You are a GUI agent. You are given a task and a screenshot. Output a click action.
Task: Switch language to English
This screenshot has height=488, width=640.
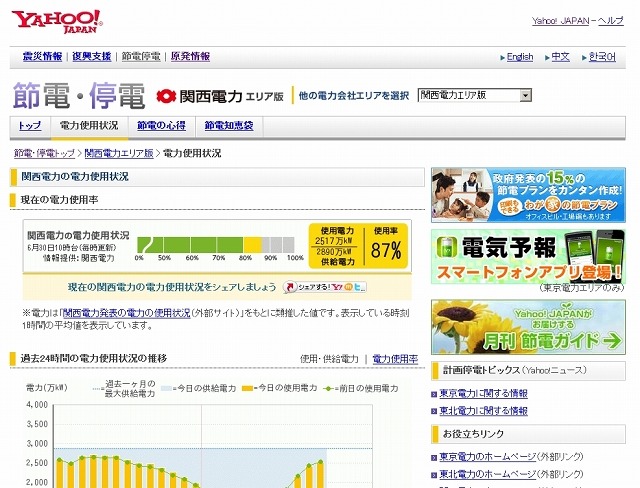pyautogui.click(x=520, y=57)
